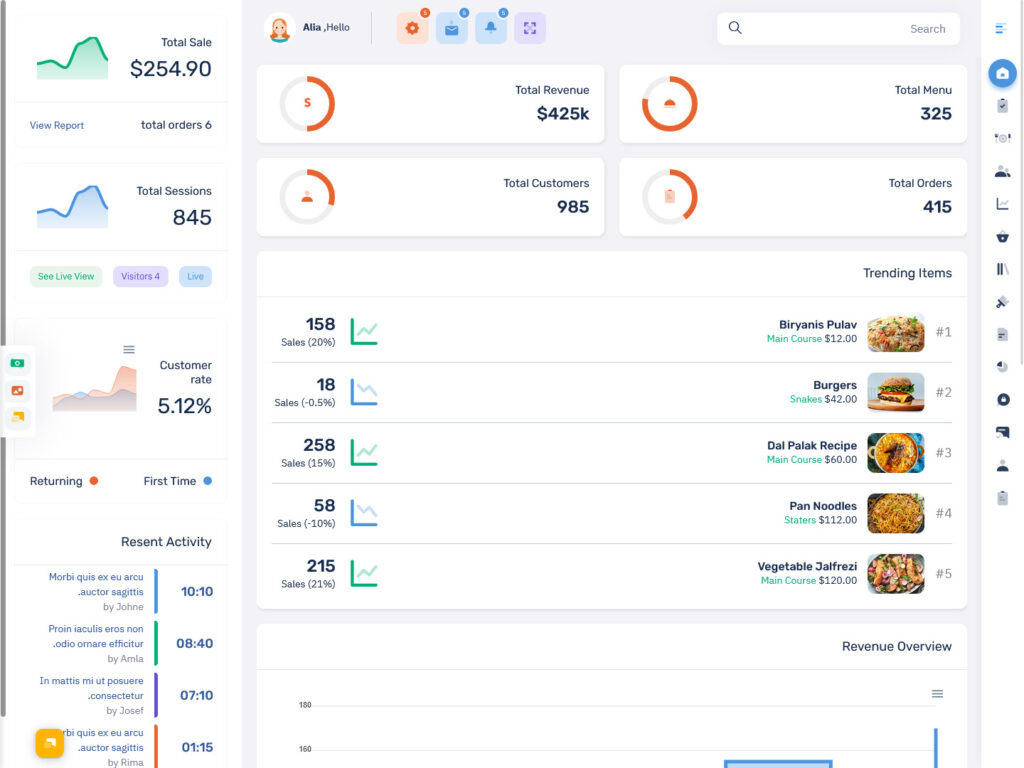
Task: Click the Pan Noodles title
Action: [823, 505]
